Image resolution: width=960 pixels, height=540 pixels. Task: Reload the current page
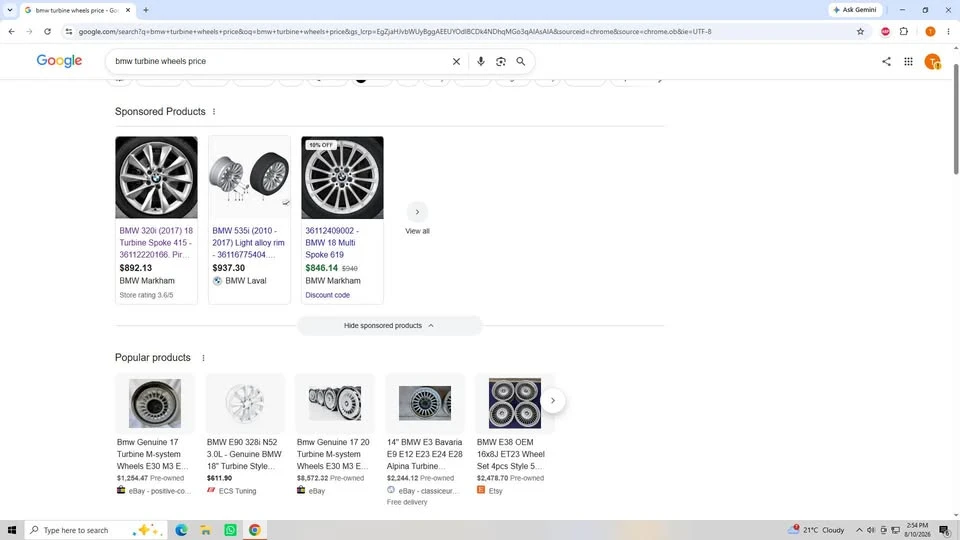pos(47,31)
